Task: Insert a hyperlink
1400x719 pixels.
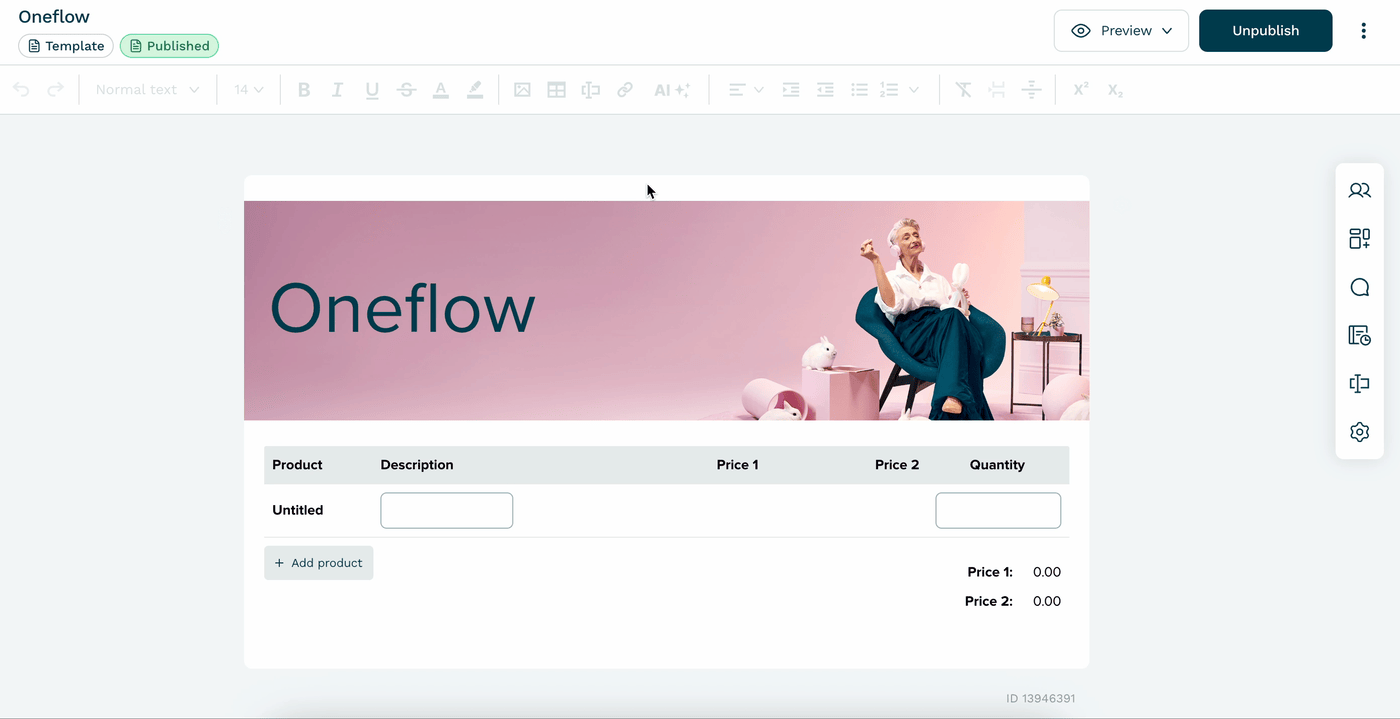Action: click(625, 90)
